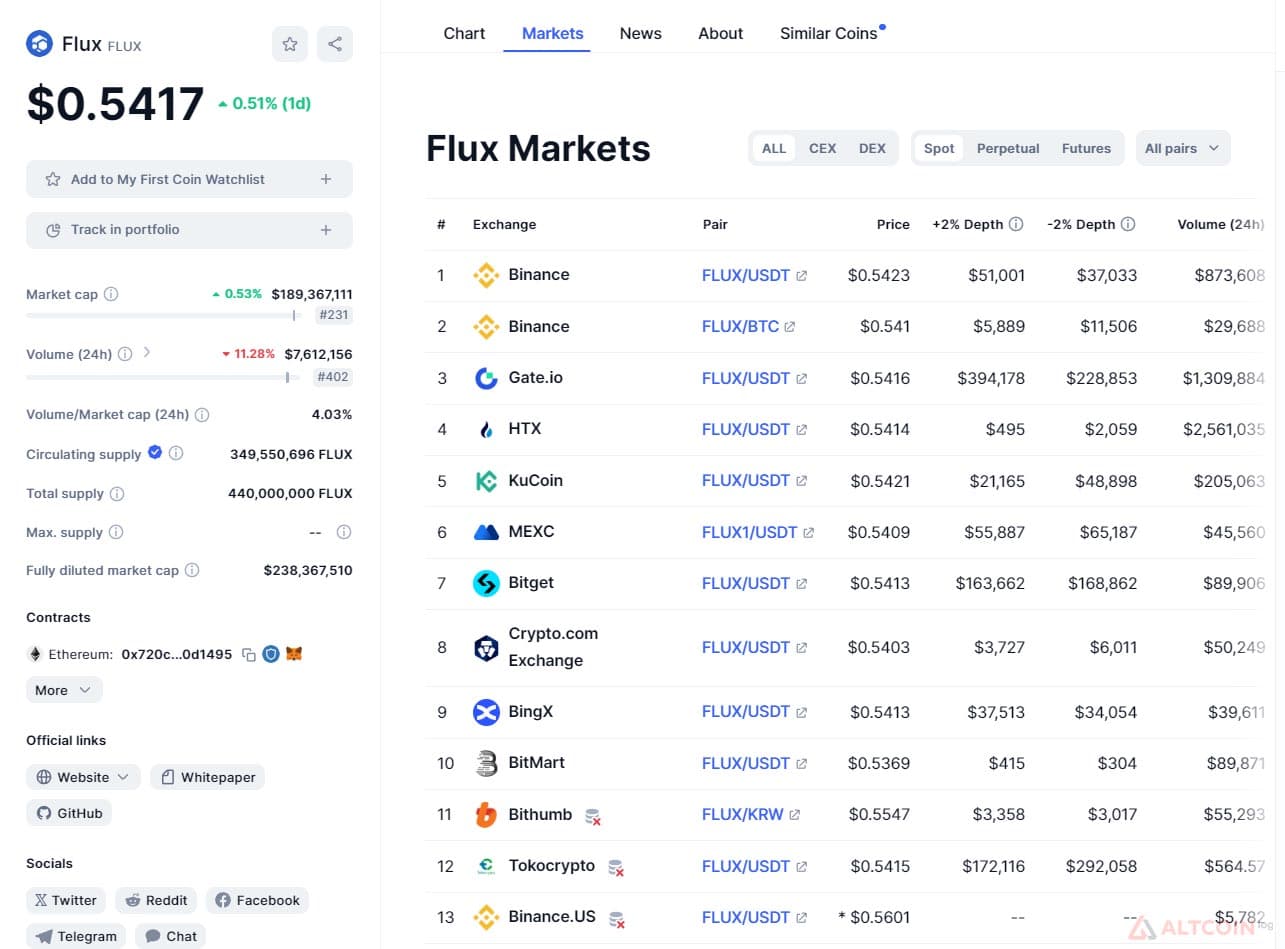Click the +2% Depth info icon

pyautogui.click(x=1016, y=224)
